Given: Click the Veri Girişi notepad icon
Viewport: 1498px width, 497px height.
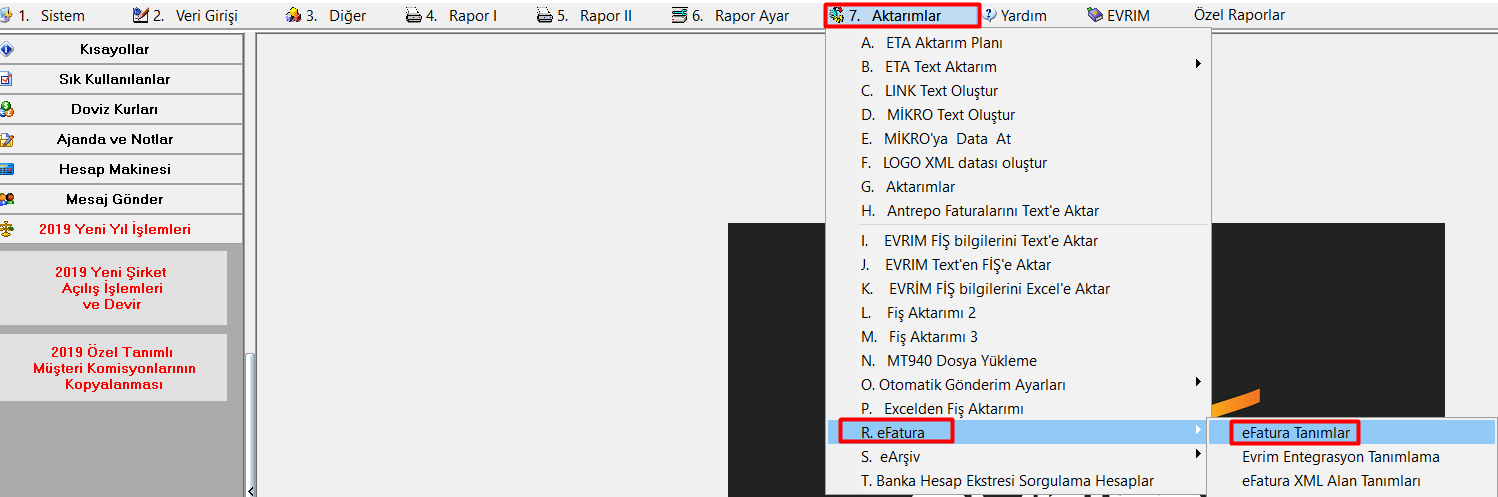Looking at the screenshot, I should tap(140, 15).
